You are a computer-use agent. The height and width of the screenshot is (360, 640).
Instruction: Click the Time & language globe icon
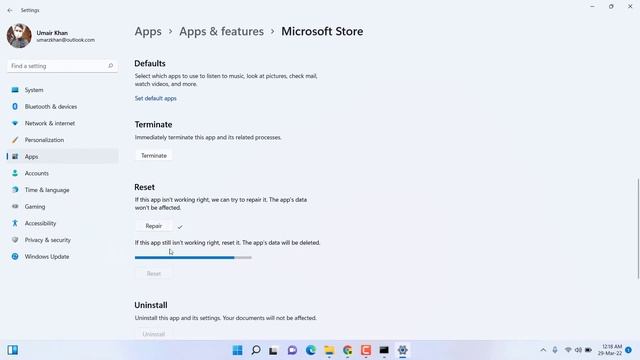(x=15, y=190)
